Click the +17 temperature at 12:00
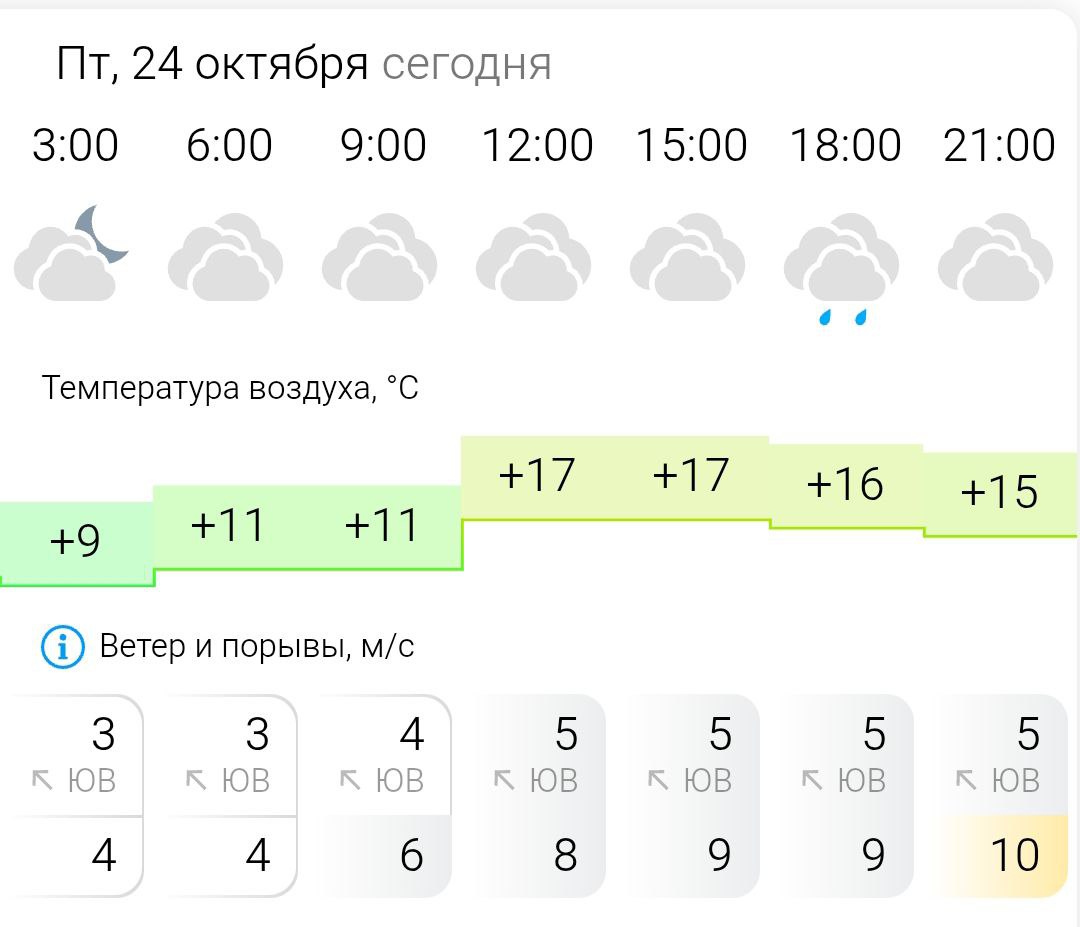The width and height of the screenshot is (1080, 927). pos(537,476)
